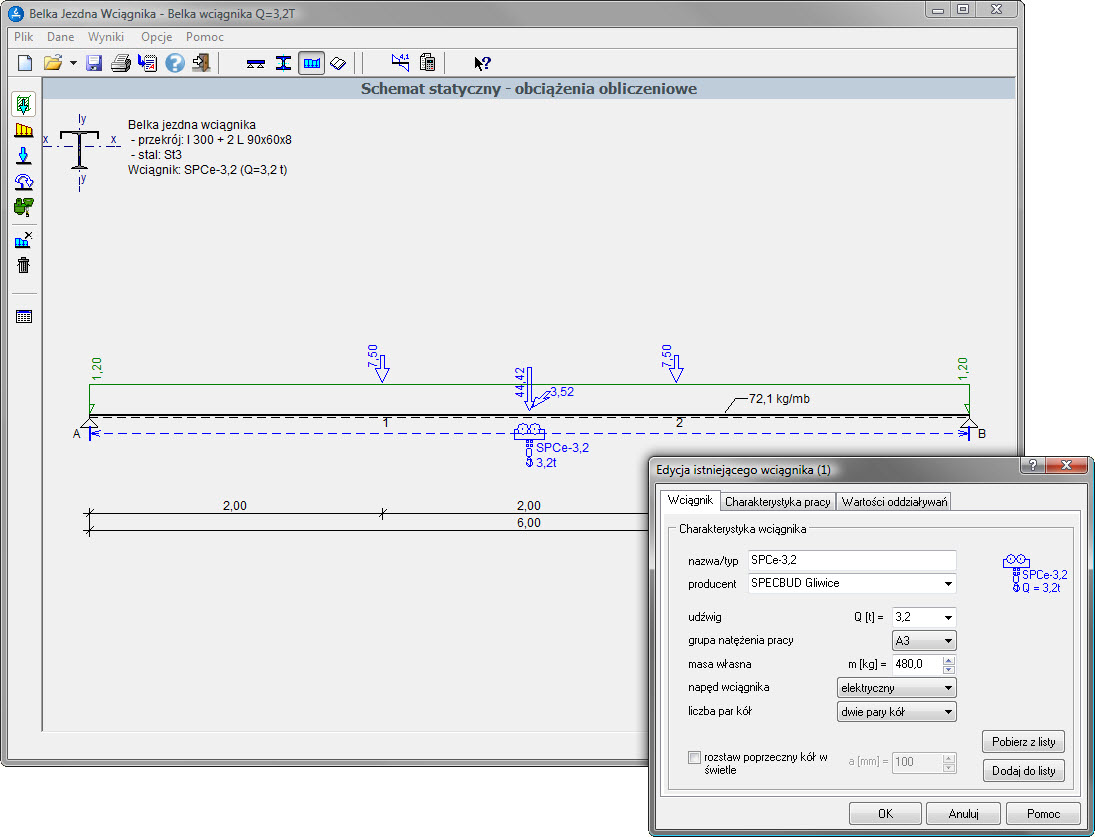
Task: Click the 'masa własna' spinner up arrow
Action: click(x=949, y=660)
